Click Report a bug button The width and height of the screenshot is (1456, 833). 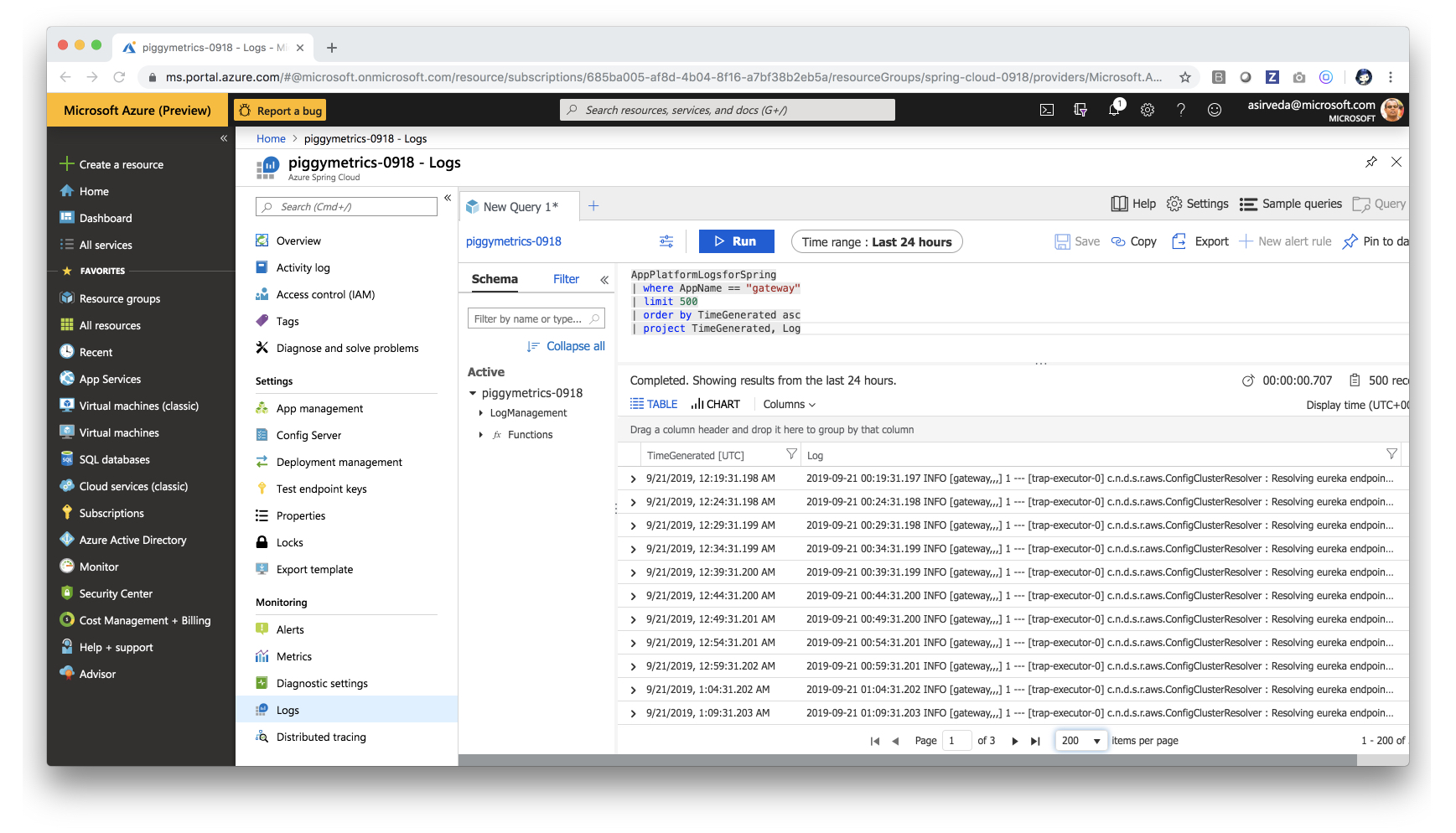point(281,111)
